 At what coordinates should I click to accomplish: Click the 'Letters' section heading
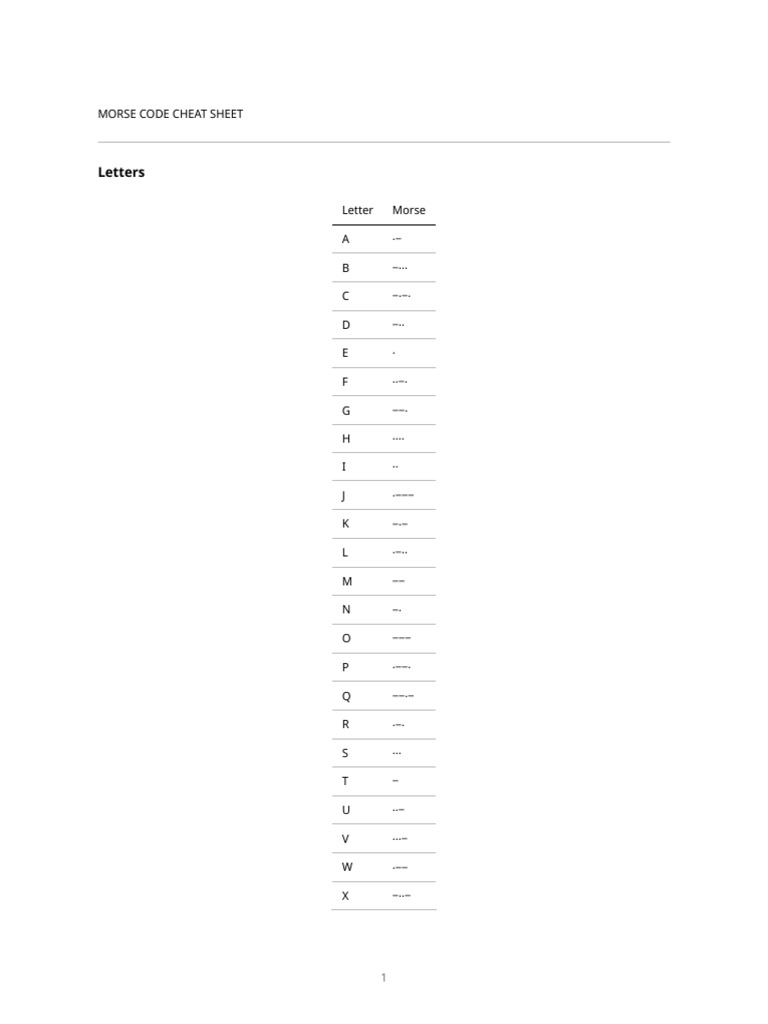121,172
